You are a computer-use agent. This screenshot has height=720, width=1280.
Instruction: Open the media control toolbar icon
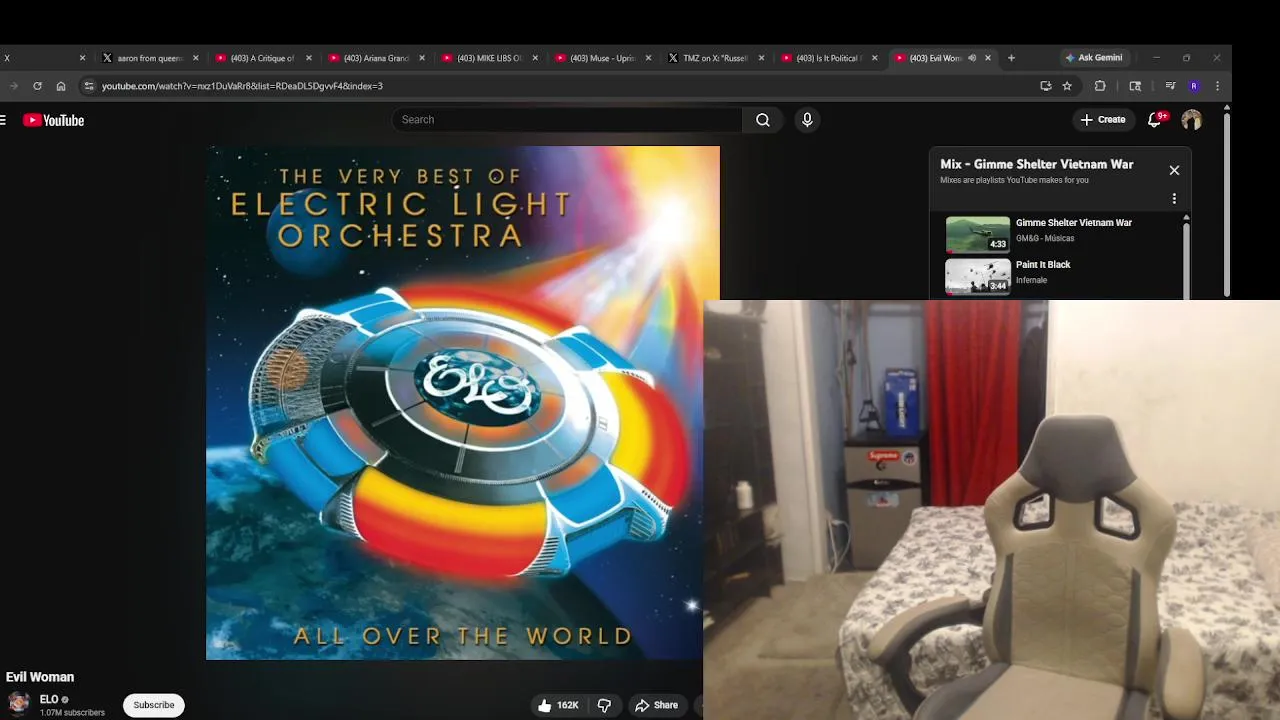pyautogui.click(x=1170, y=86)
